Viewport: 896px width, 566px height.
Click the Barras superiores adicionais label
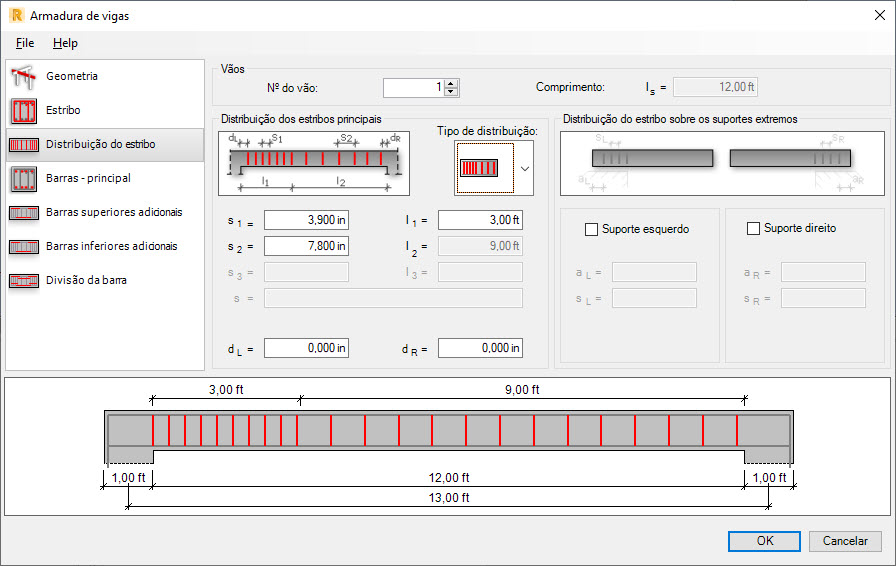point(114,212)
